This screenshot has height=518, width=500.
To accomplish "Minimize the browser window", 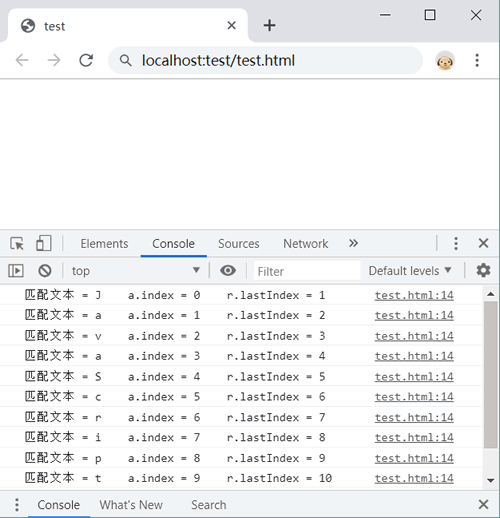I will coord(385,15).
